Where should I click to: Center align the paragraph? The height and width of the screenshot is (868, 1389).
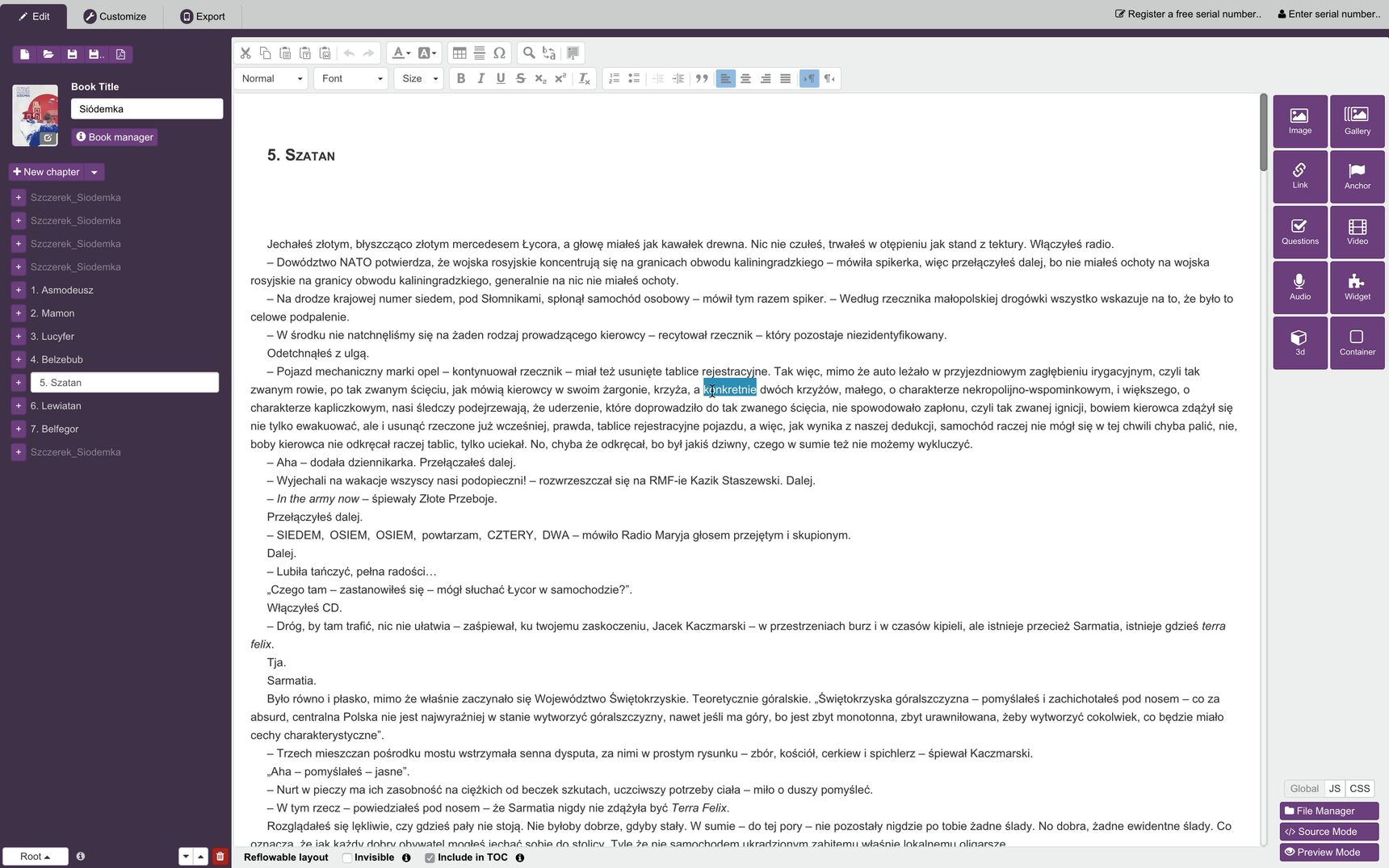745,78
